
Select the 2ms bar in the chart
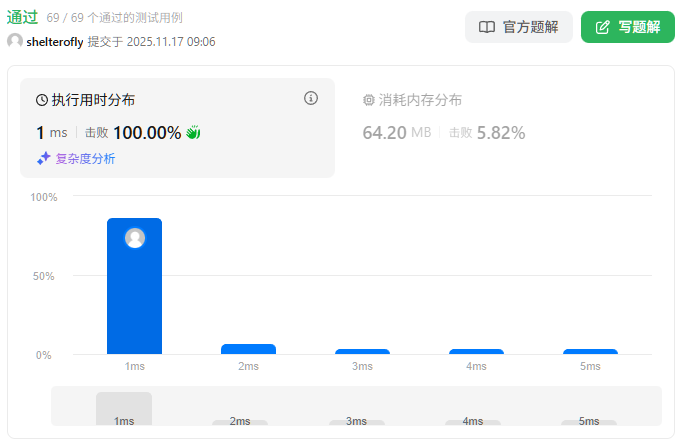click(x=248, y=349)
